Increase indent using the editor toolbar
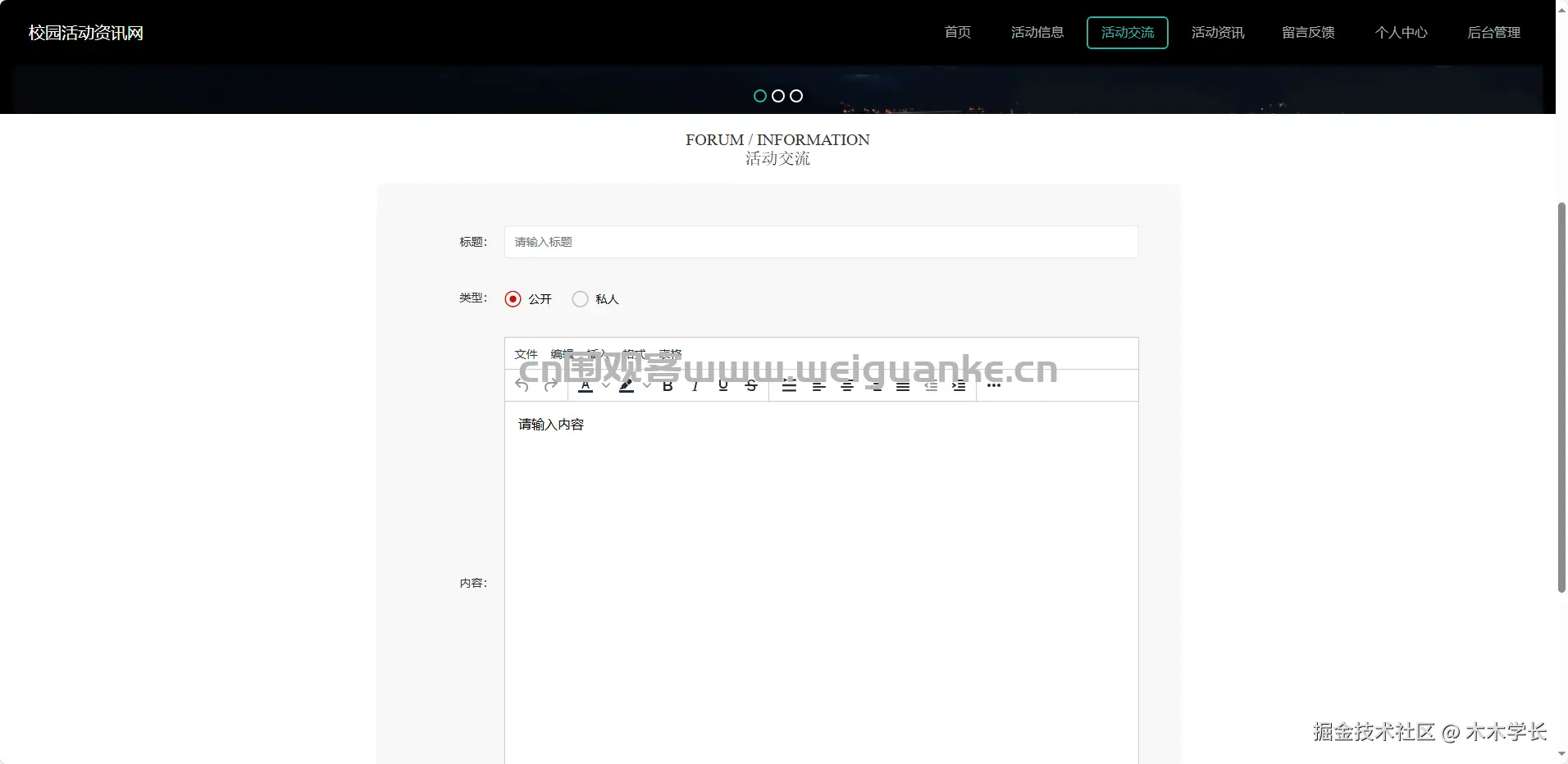Screen dimensions: 1568x764 pyautogui.click(x=958, y=385)
